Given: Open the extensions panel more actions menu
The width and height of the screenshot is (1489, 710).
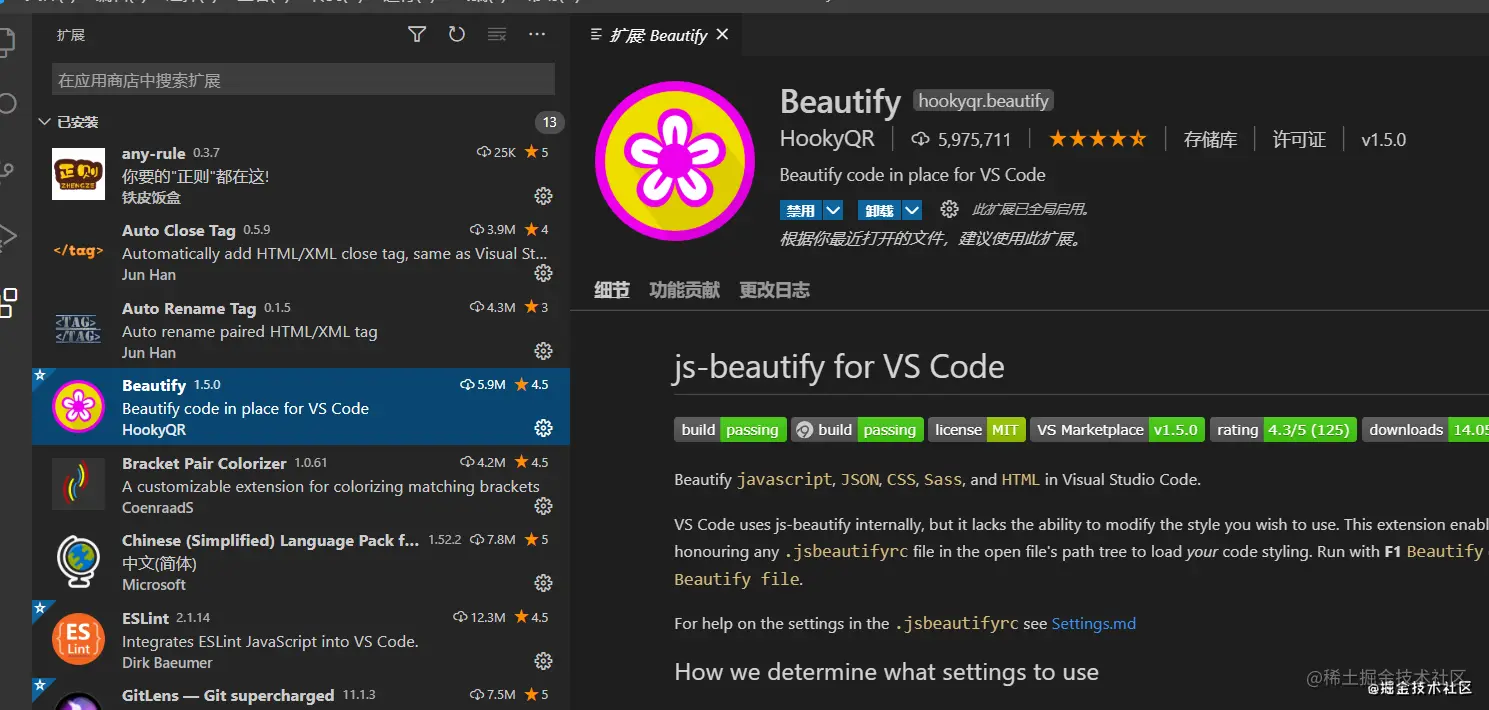Looking at the screenshot, I should pos(537,35).
